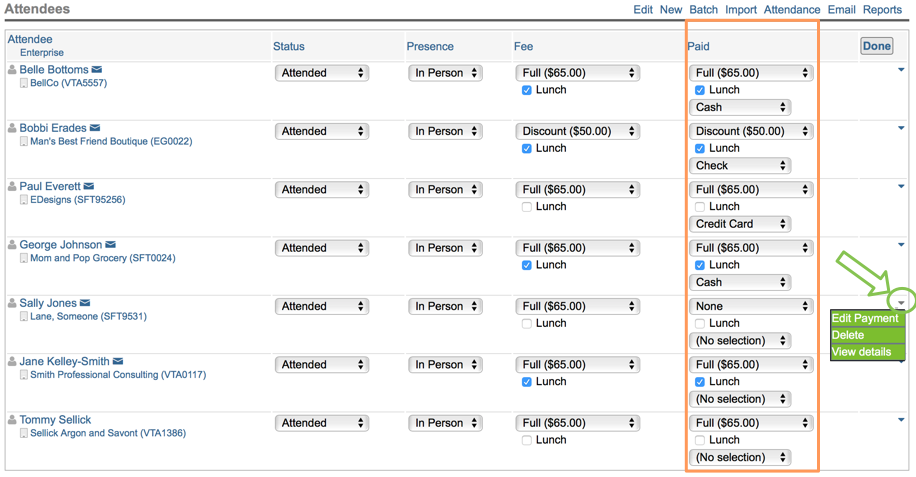Enable Paid Lunch checkbox for Paul Everett
Screen dimensions: 916x477
pos(700,207)
